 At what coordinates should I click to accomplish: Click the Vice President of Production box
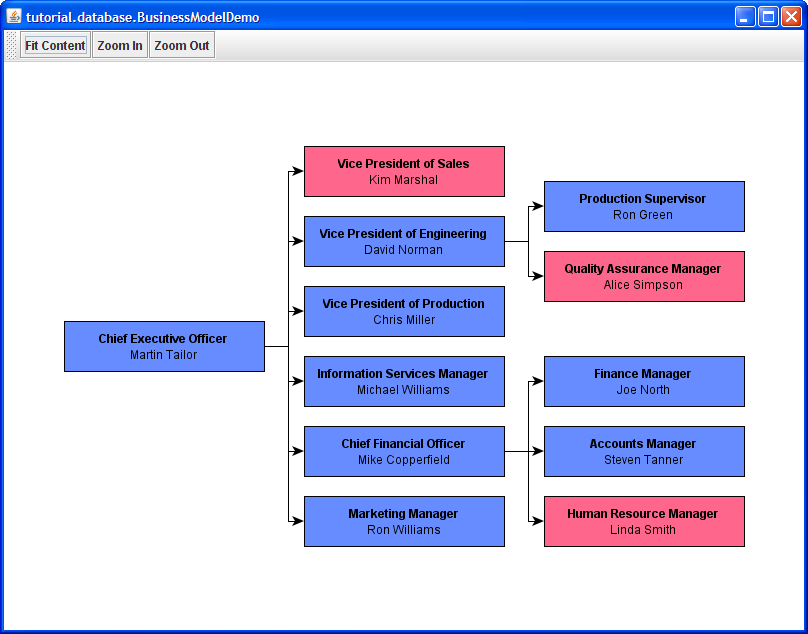click(404, 311)
